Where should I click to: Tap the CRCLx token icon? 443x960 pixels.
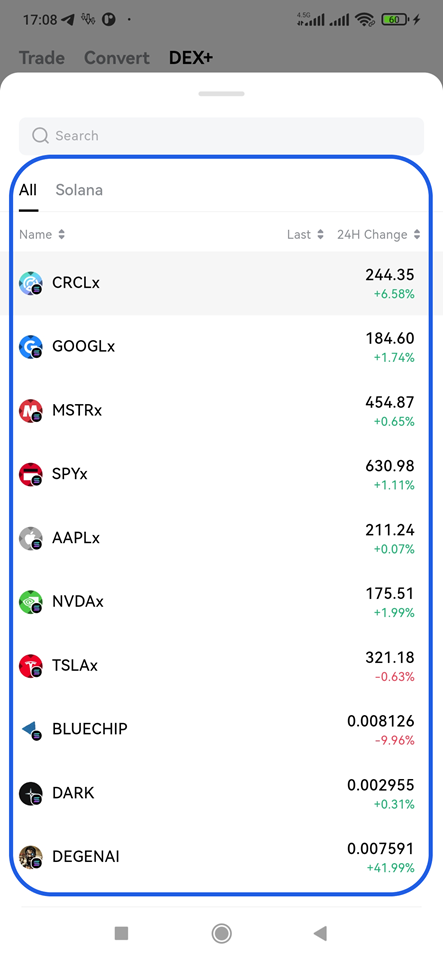[31, 283]
